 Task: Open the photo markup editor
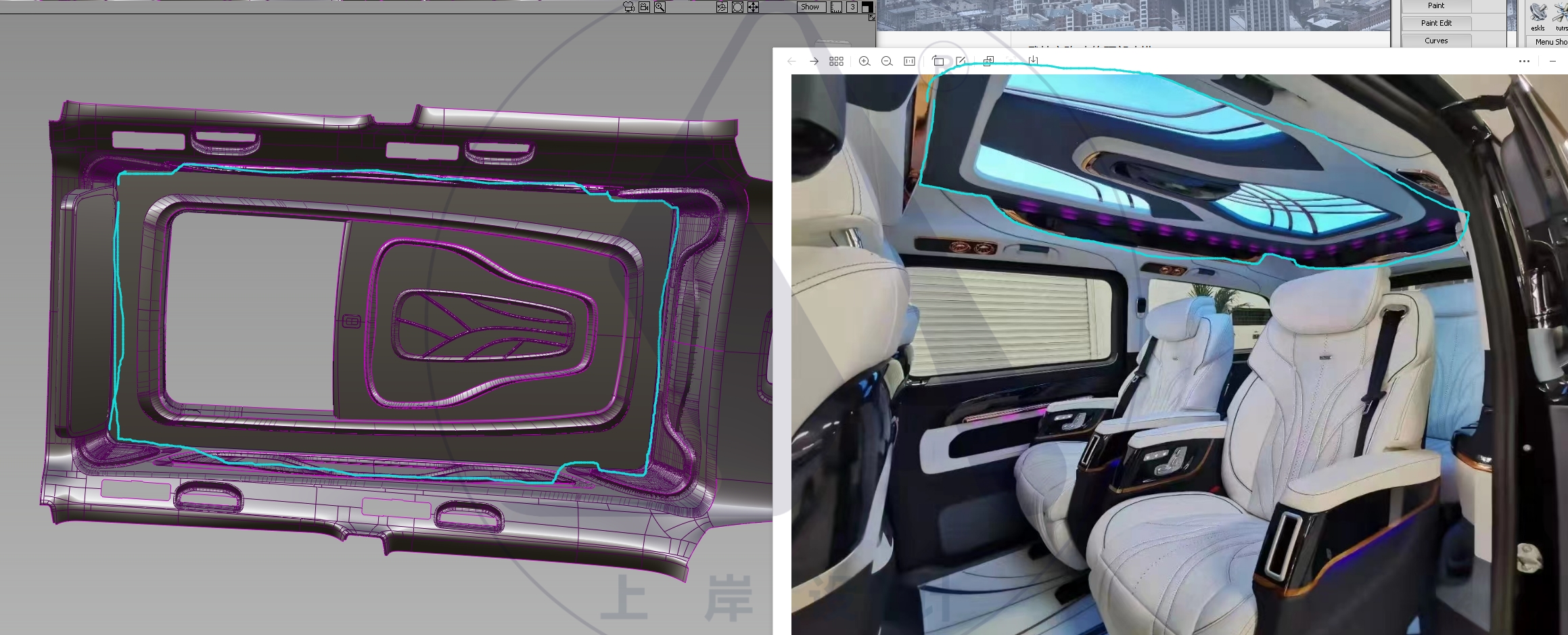[962, 61]
